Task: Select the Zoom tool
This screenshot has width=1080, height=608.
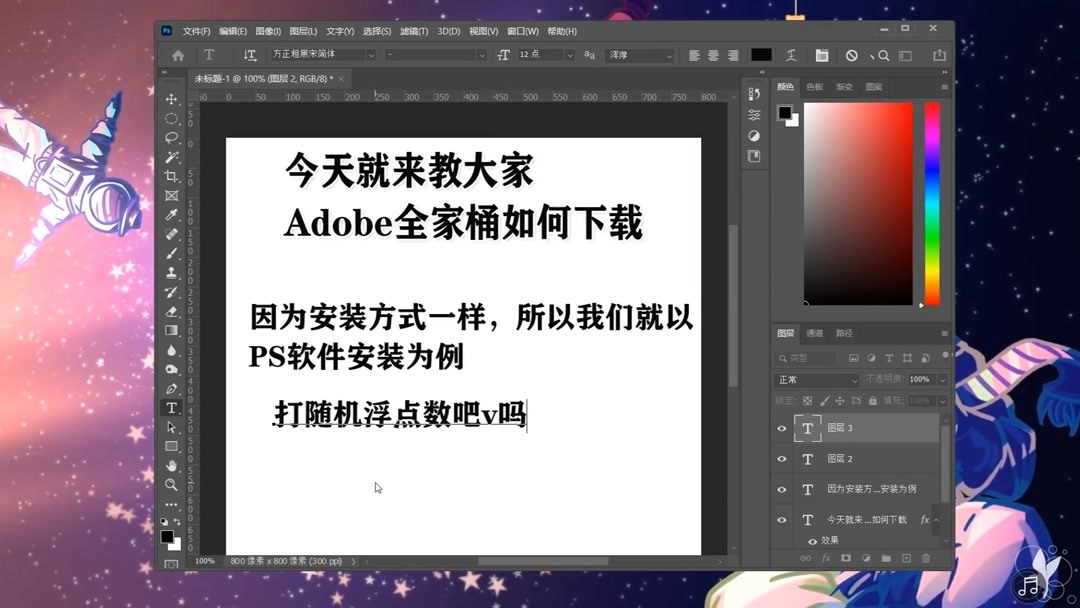Action: tap(173, 484)
